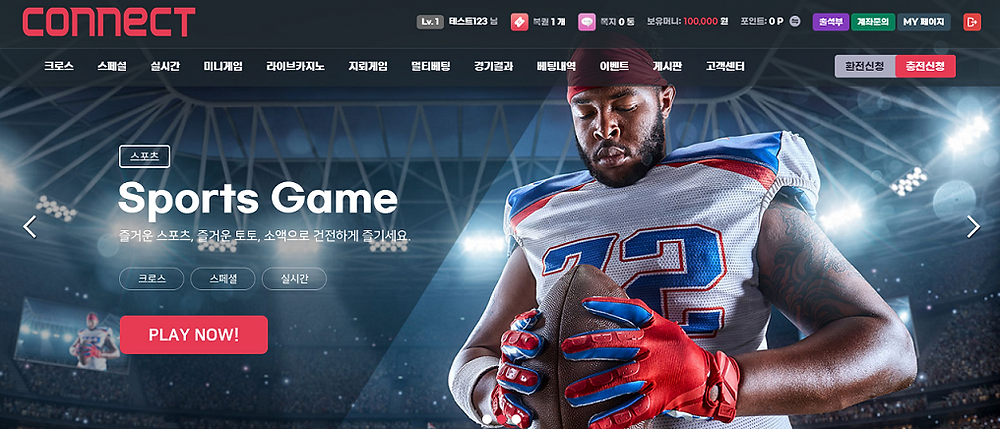Open the 크로스 menu item

point(59,66)
